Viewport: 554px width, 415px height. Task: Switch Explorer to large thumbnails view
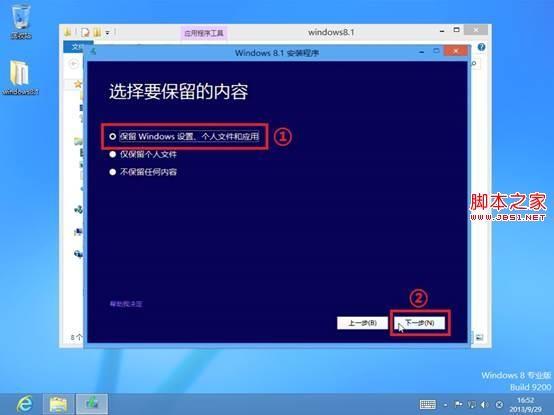click(479, 337)
